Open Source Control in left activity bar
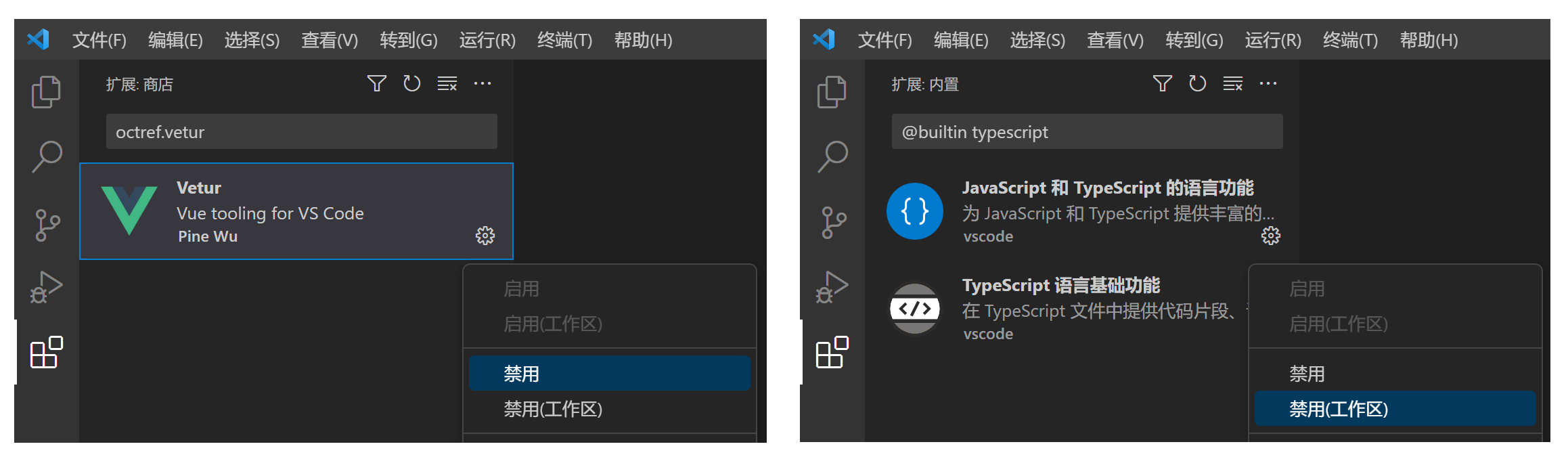Screen dimensions: 1568x459 tap(46, 224)
